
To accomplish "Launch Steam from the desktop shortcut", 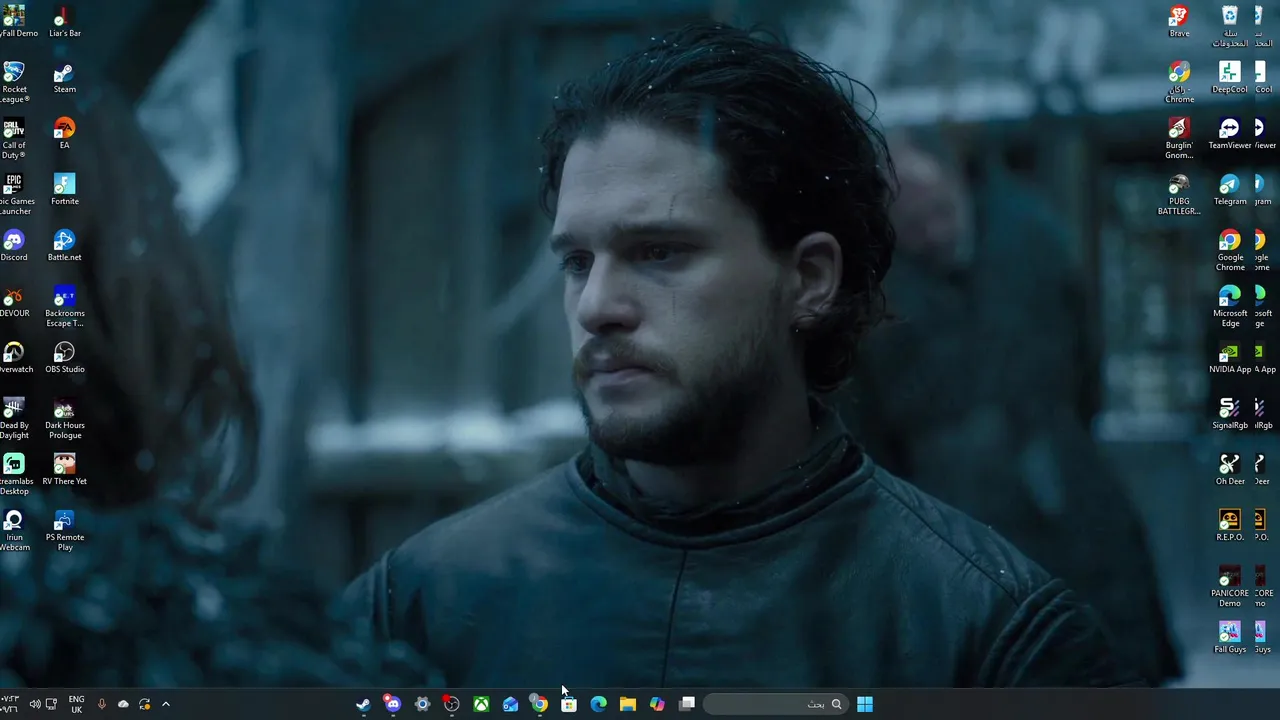I will pos(64,78).
